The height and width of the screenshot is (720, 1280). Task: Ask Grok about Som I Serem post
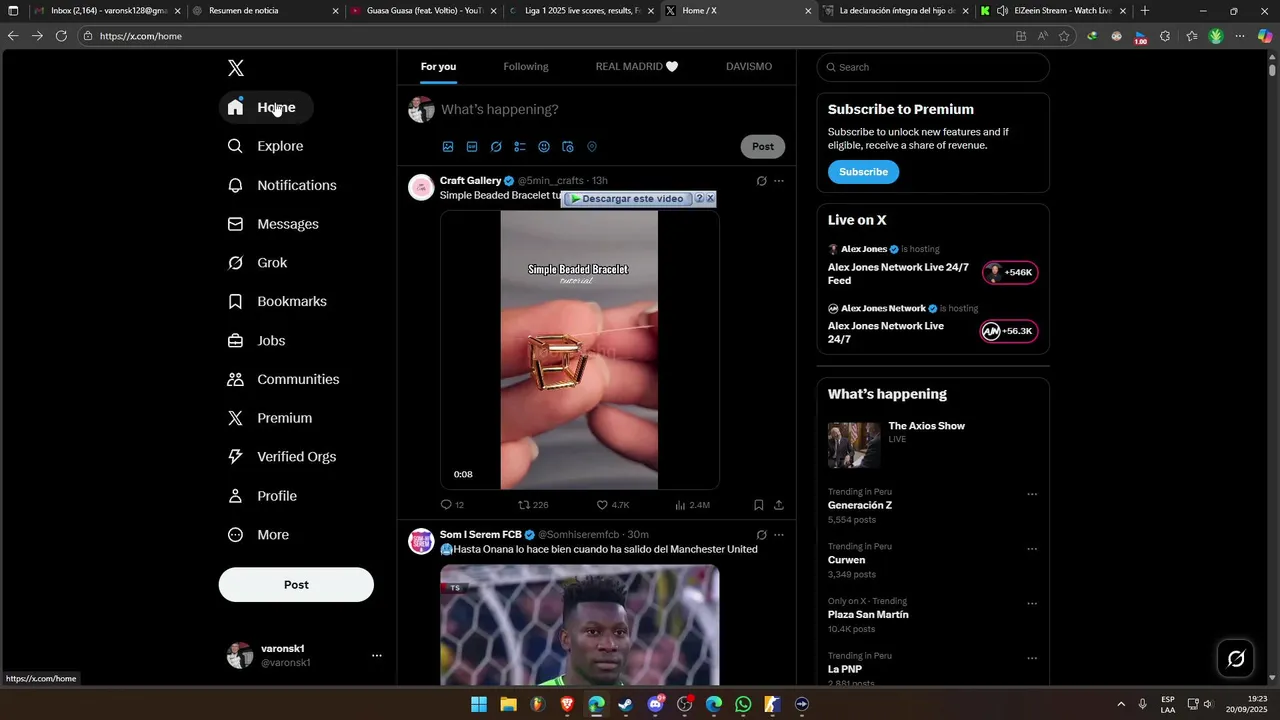tap(761, 535)
